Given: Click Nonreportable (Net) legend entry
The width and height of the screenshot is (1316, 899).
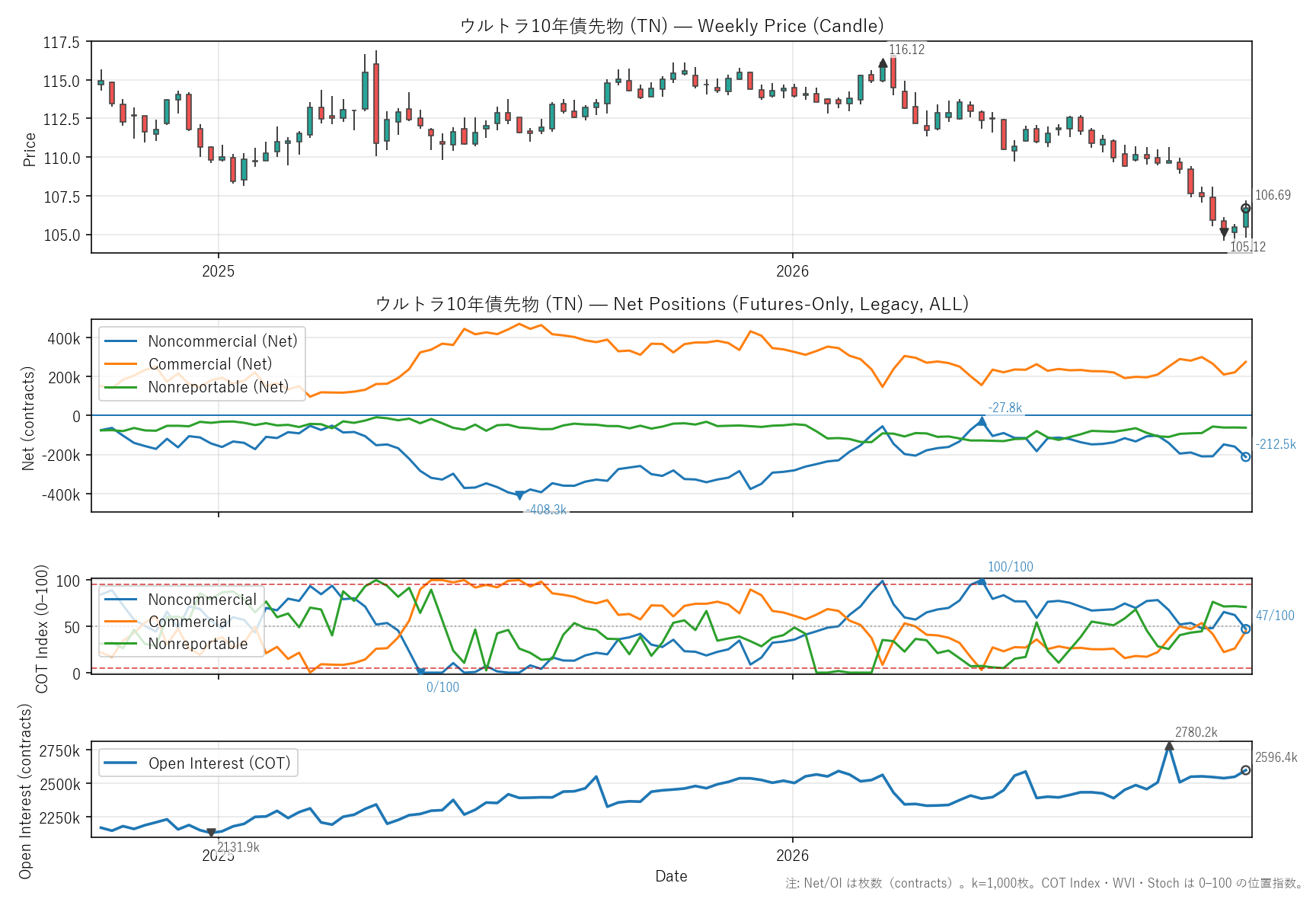Looking at the screenshot, I should coord(196,387).
